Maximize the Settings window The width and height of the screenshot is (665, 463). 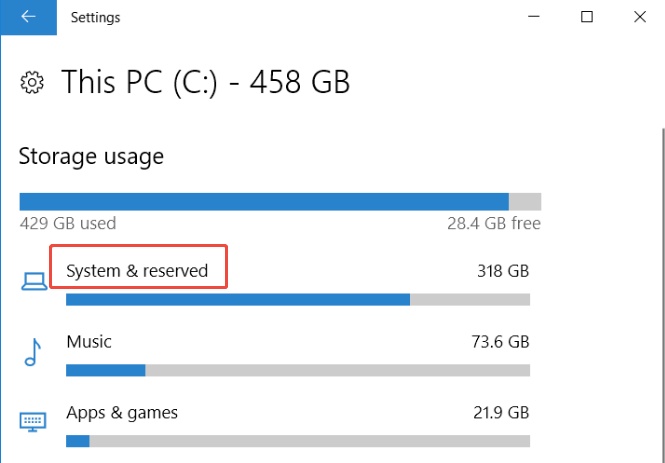587,17
